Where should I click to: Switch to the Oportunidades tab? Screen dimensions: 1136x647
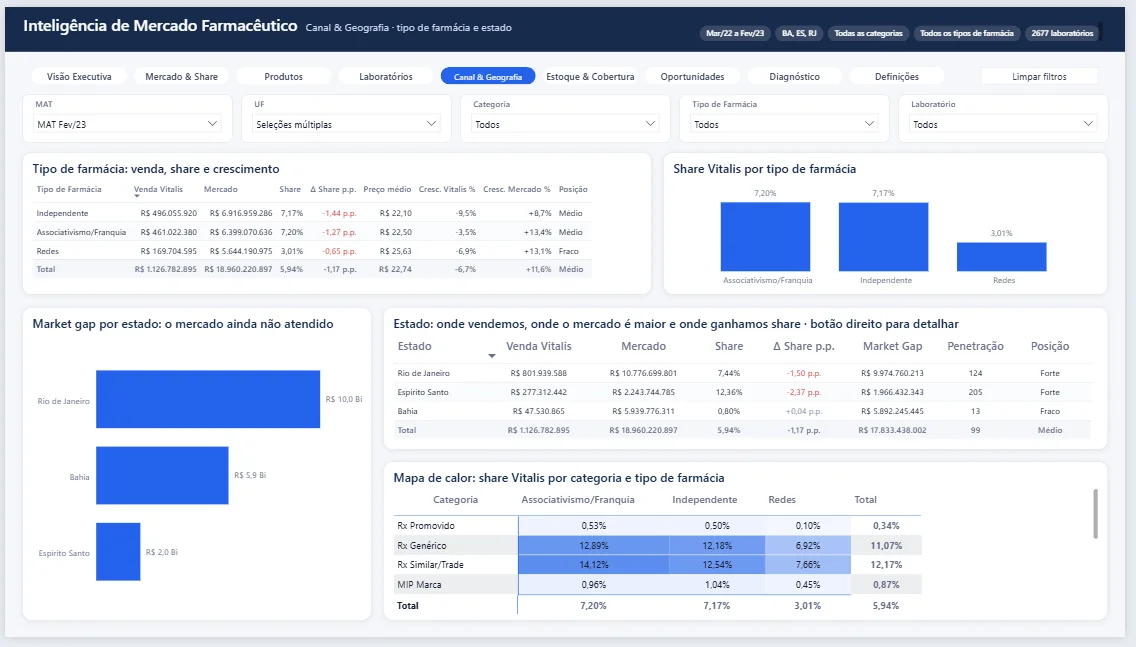[x=692, y=76]
